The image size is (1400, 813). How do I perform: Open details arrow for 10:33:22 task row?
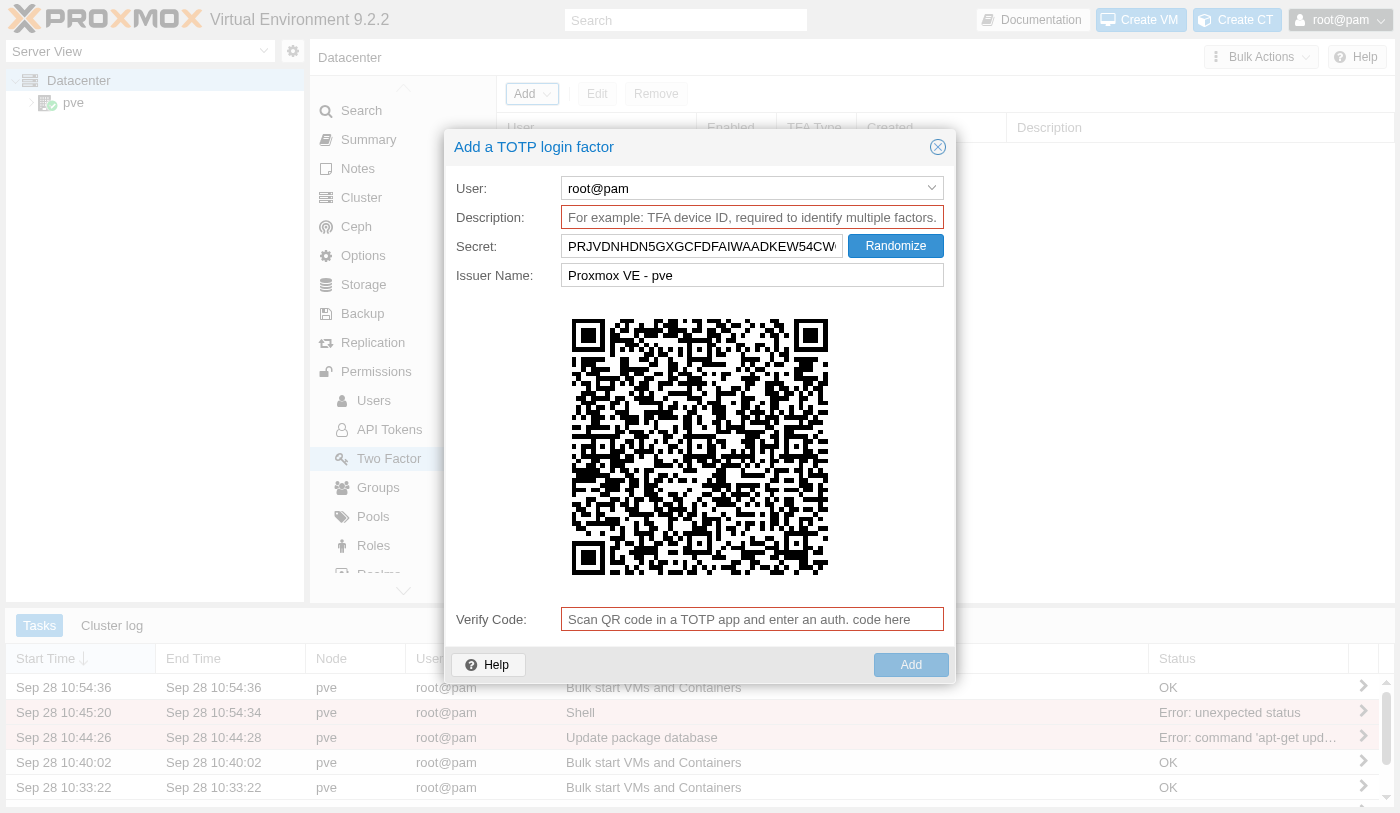click(1363, 787)
